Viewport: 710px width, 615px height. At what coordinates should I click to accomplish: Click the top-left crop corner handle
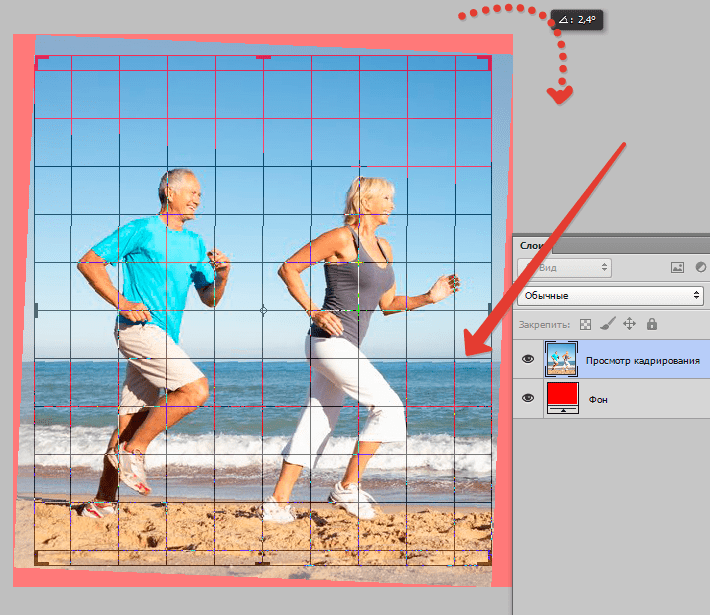coord(41,62)
